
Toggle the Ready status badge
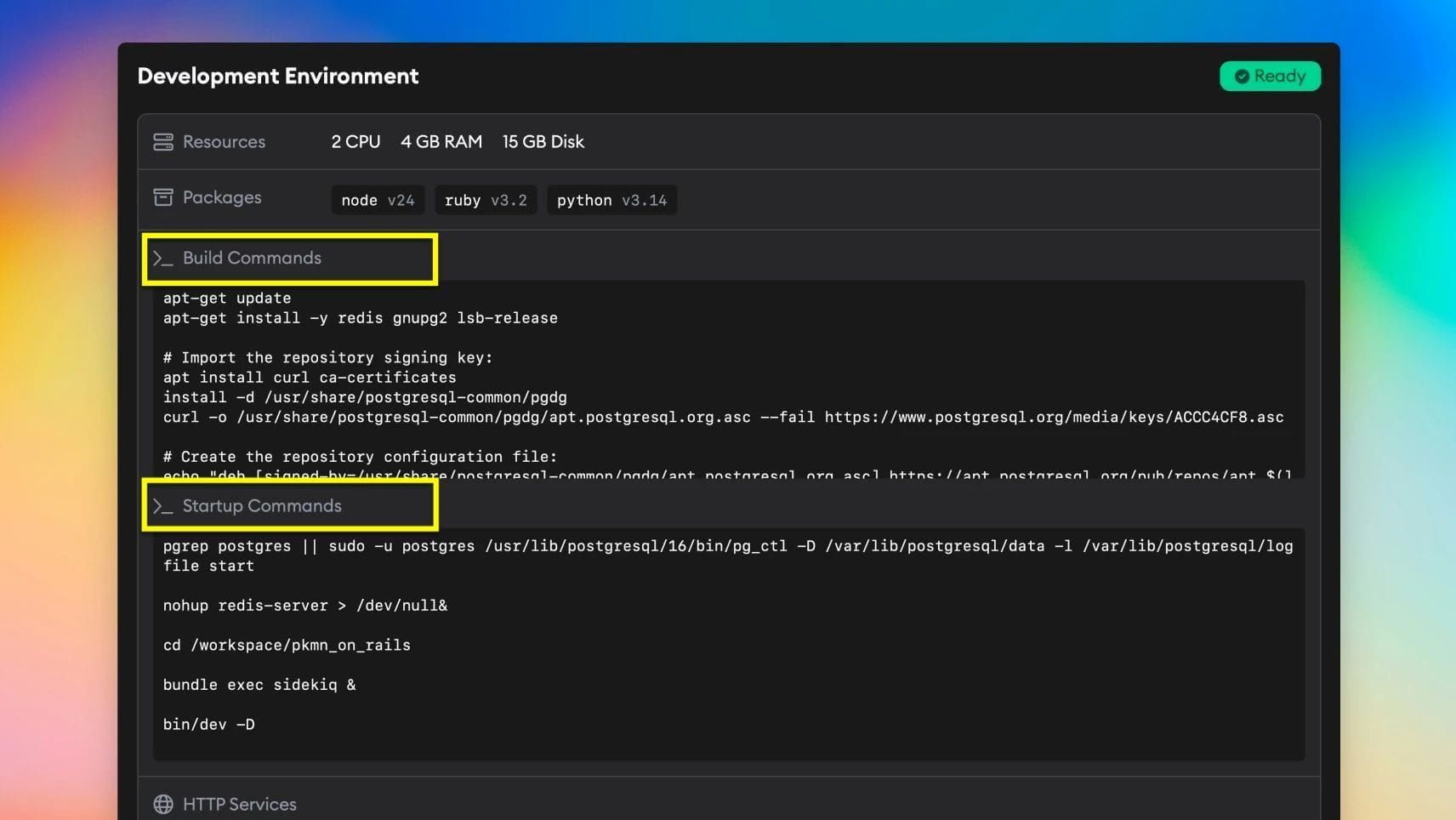tap(1270, 76)
